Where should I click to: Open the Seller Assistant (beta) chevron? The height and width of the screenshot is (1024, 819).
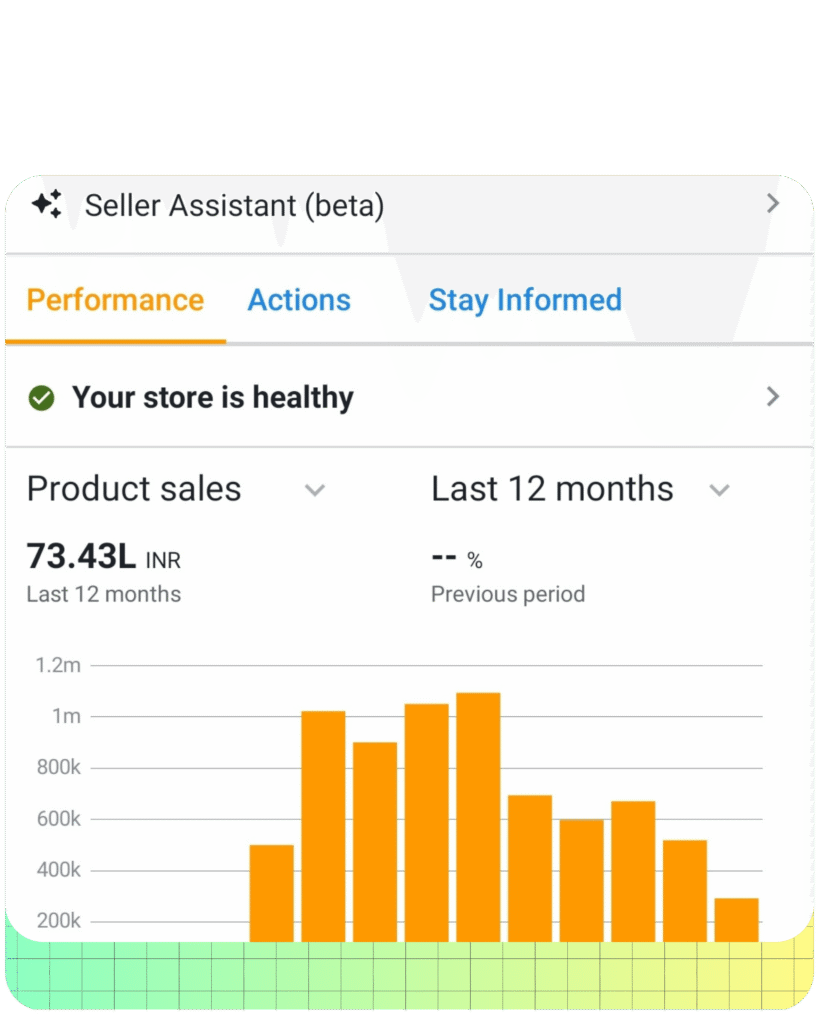click(x=772, y=204)
